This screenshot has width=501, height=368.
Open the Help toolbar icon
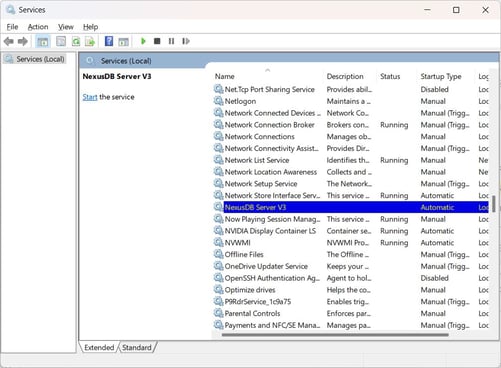coord(109,41)
